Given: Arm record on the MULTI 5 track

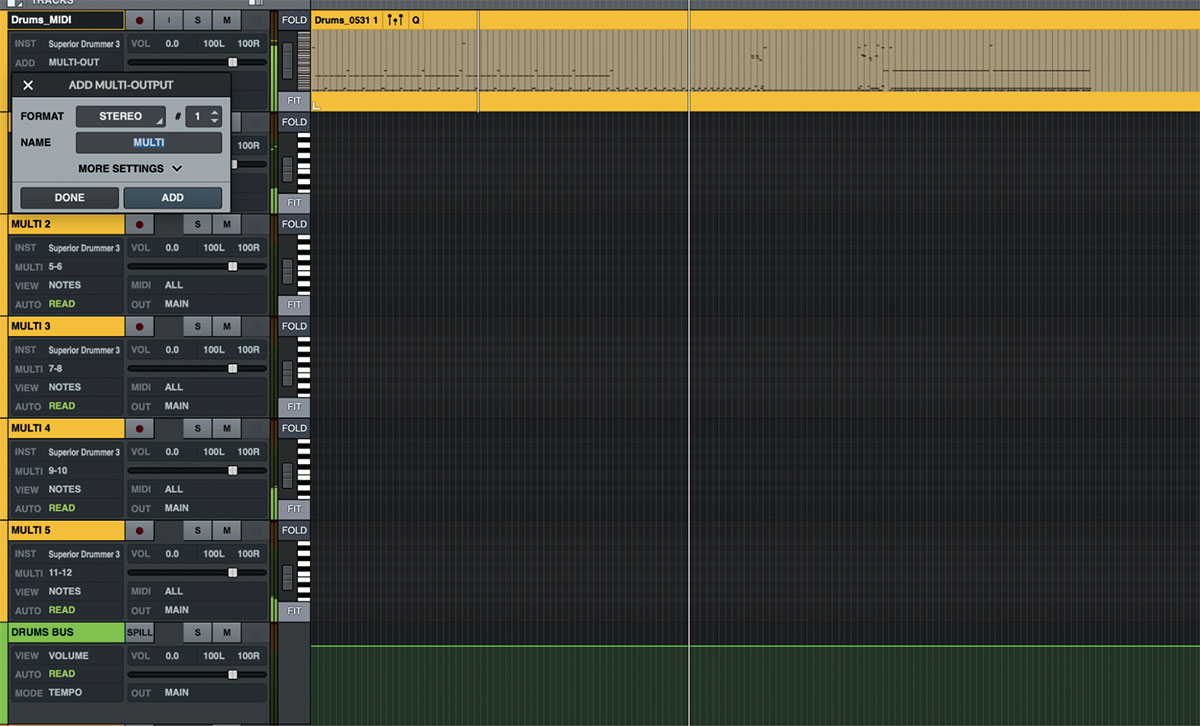Looking at the screenshot, I should pos(139,530).
